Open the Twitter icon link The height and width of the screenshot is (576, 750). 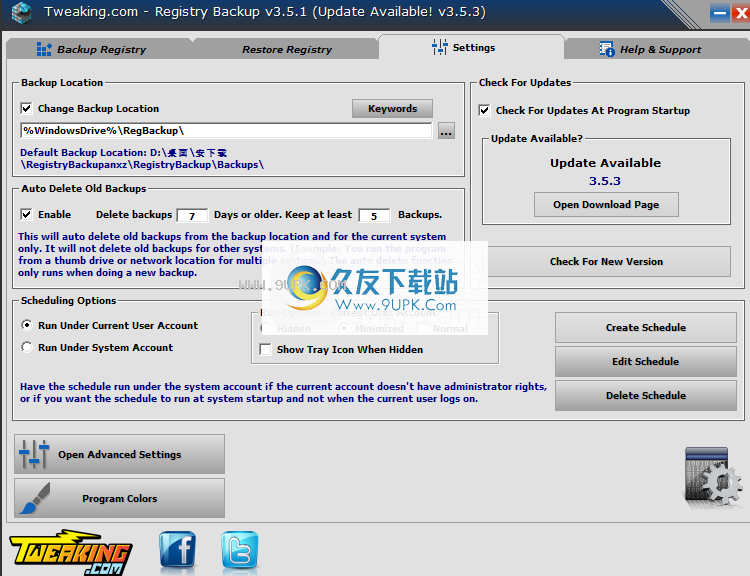pos(240,551)
